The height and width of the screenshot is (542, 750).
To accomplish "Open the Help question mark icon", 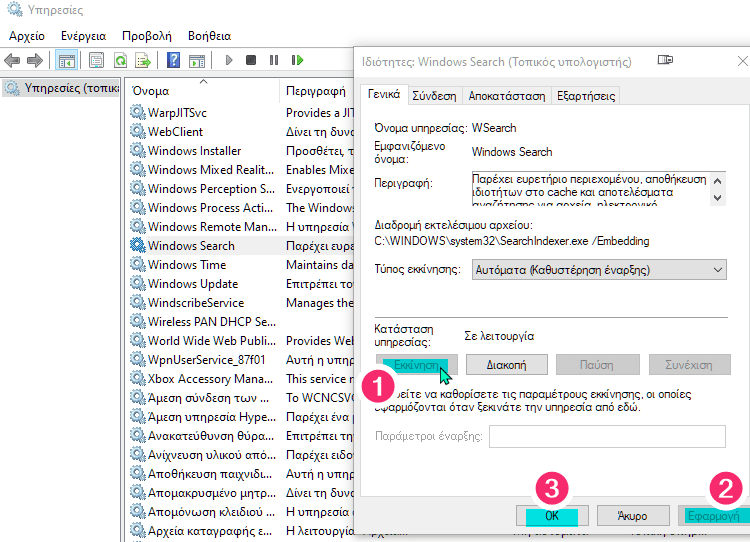I will tap(173, 60).
